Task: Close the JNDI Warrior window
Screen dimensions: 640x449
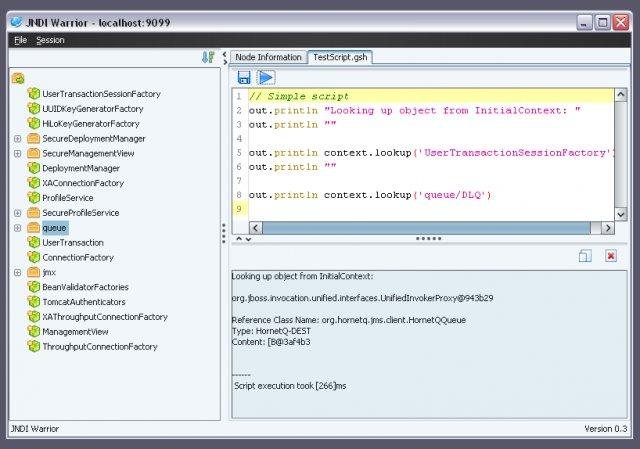Action: (621, 22)
